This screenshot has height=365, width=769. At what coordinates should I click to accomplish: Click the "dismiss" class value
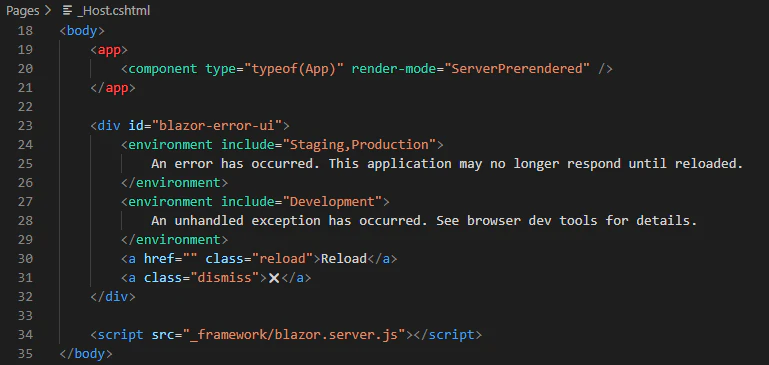224,278
